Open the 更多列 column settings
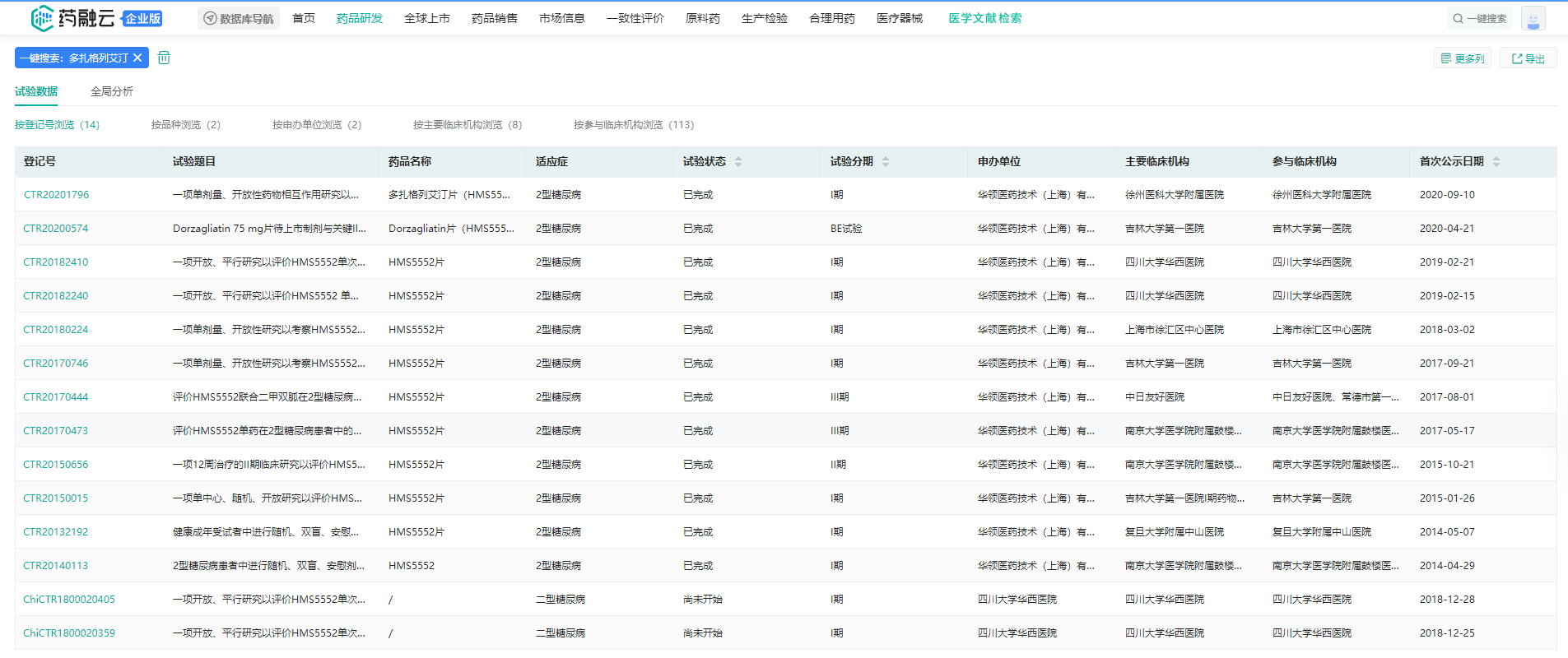 1463,58
